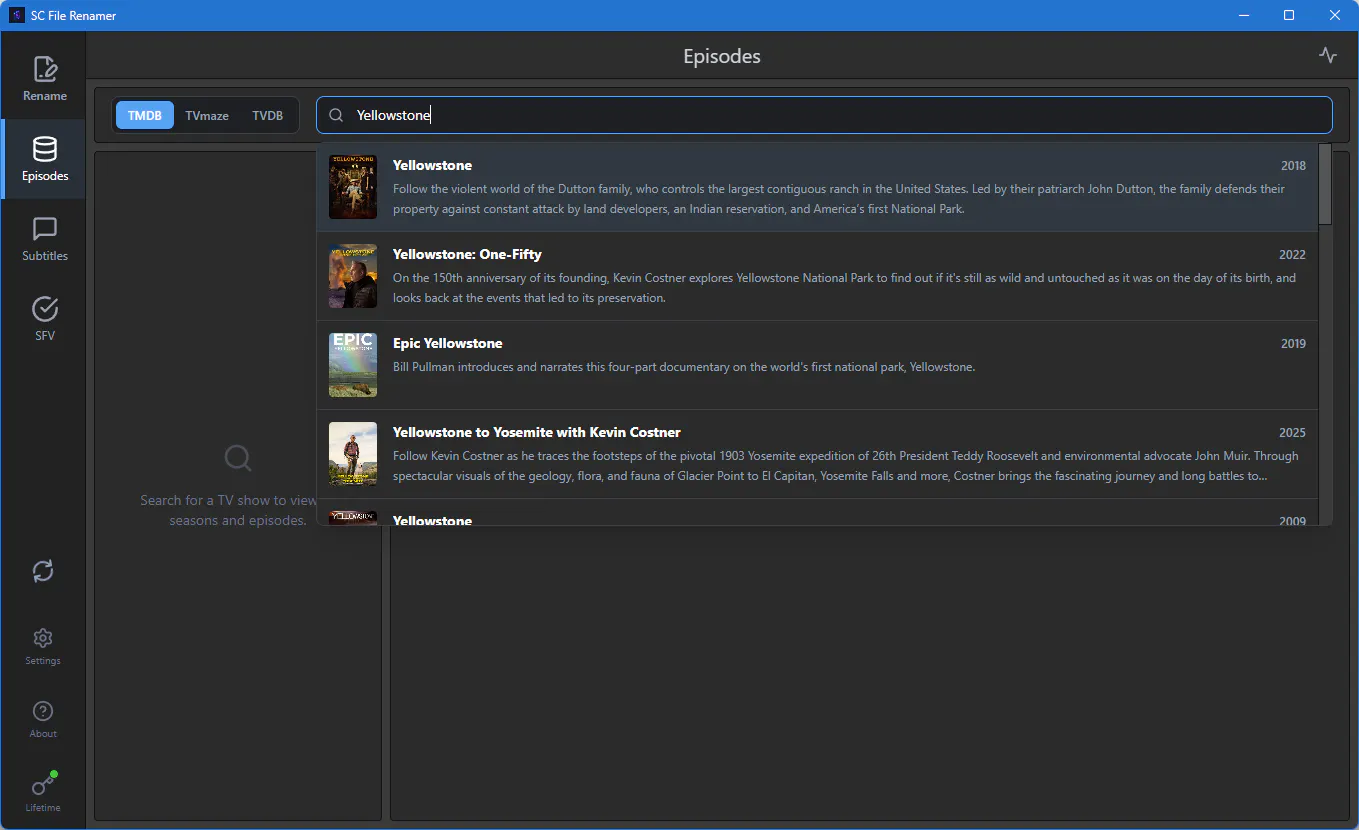
Task: Select the Yellowstone 2018 result
Action: (x=817, y=187)
